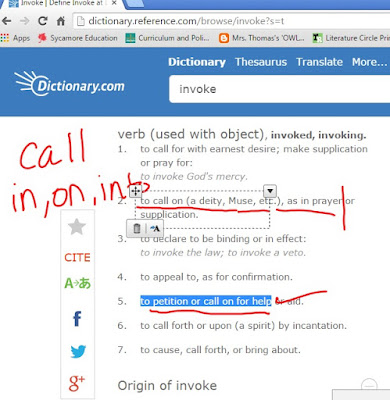The image size is (390, 400).
Task: Click the move handle of the annotation box
Action: point(136,191)
